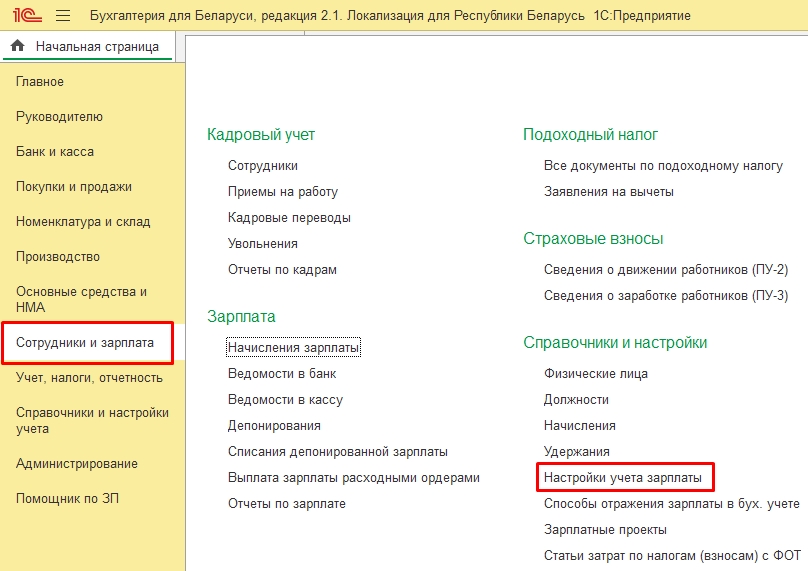This screenshot has height=571, width=808.
Task: Open Выплата зарплаты расходными ордерами
Action: [354, 478]
